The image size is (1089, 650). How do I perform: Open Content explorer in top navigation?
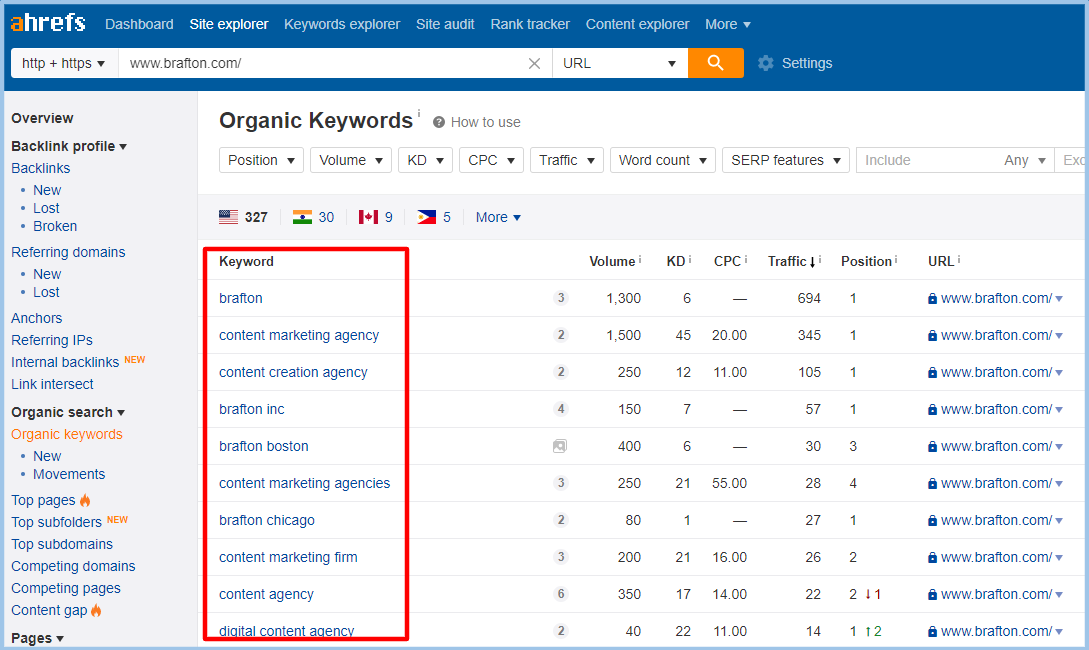pyautogui.click(x=637, y=24)
